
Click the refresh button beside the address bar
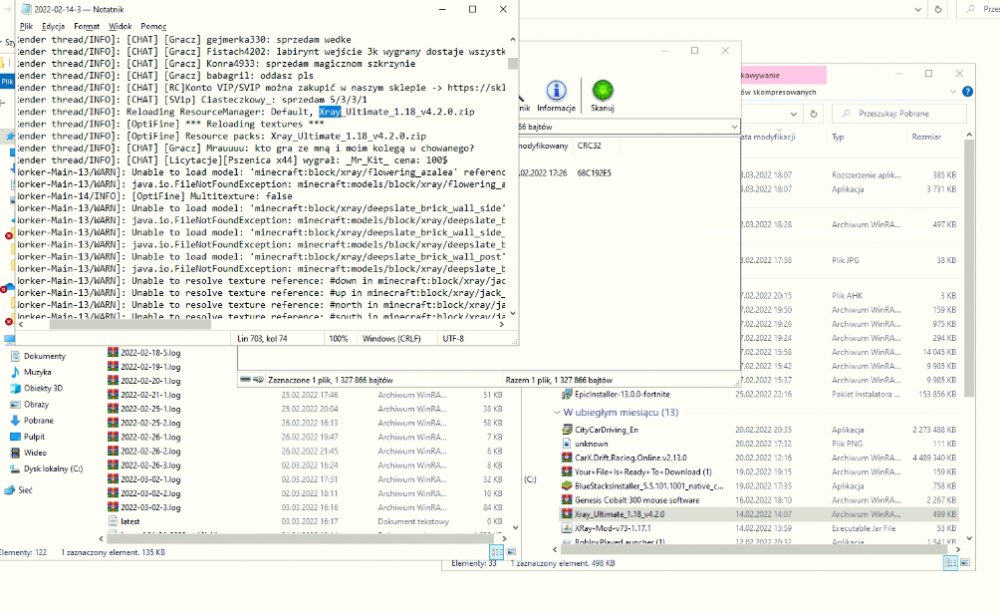point(814,114)
